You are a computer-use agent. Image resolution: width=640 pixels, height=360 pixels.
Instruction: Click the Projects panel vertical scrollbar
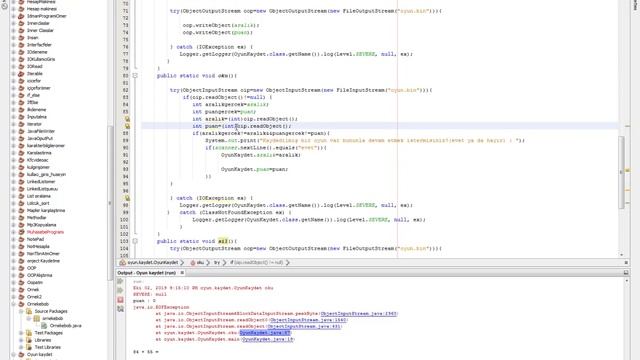(109, 203)
